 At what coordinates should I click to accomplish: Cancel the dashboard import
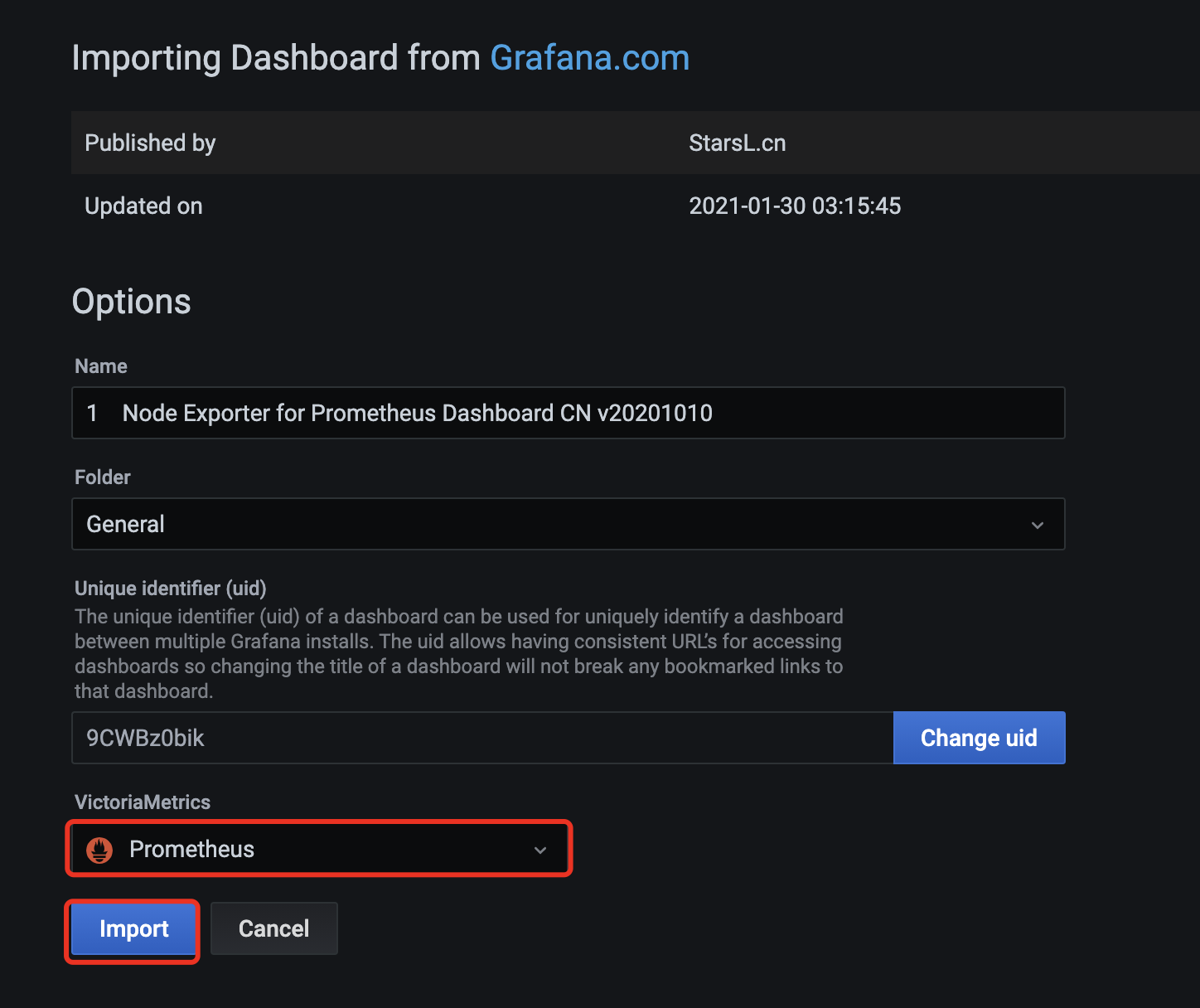tap(274, 928)
